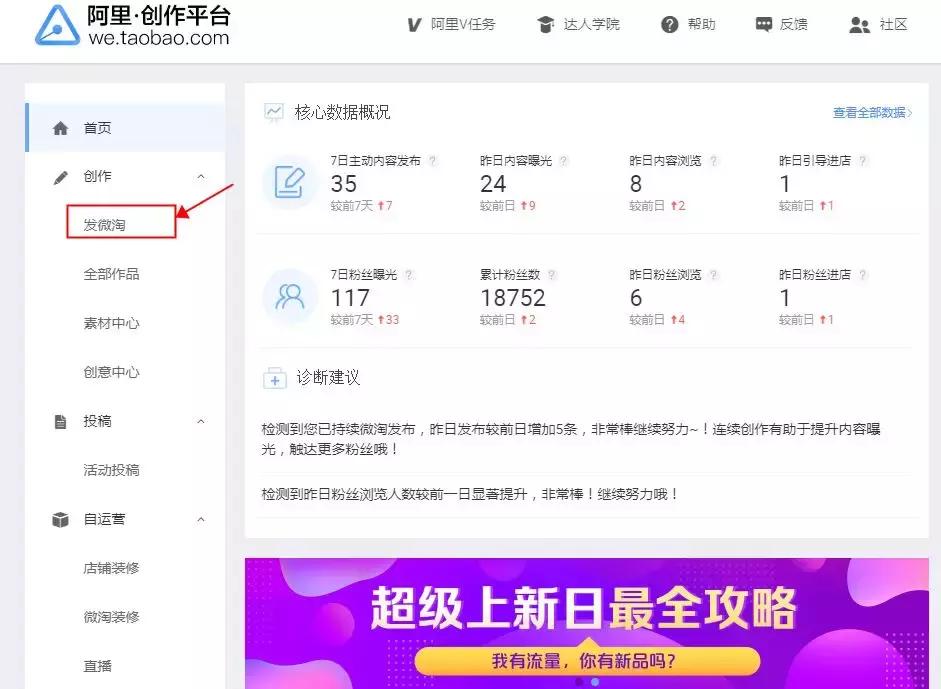Open 阿里V任务 via the V icon

(413, 25)
